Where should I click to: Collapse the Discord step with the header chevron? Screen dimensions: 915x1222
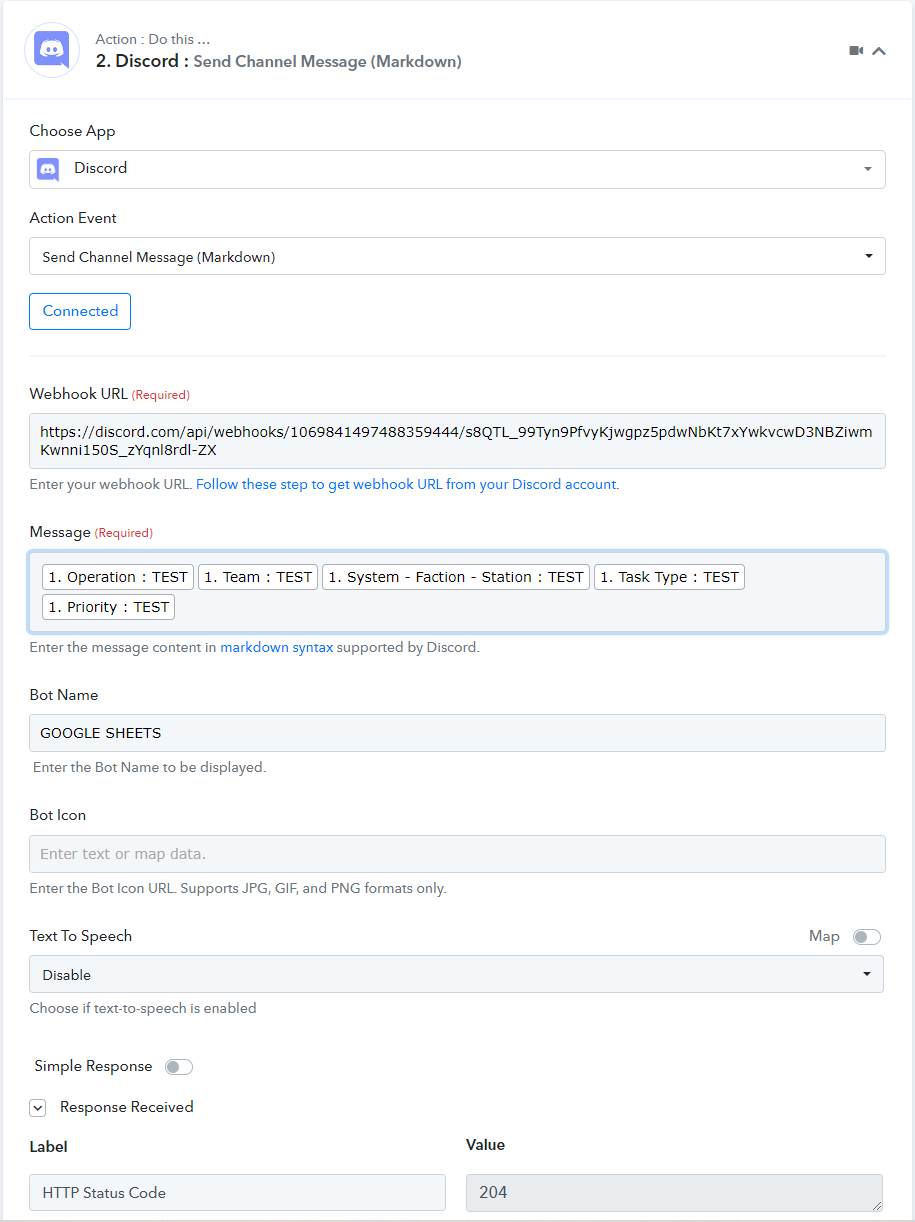[879, 51]
